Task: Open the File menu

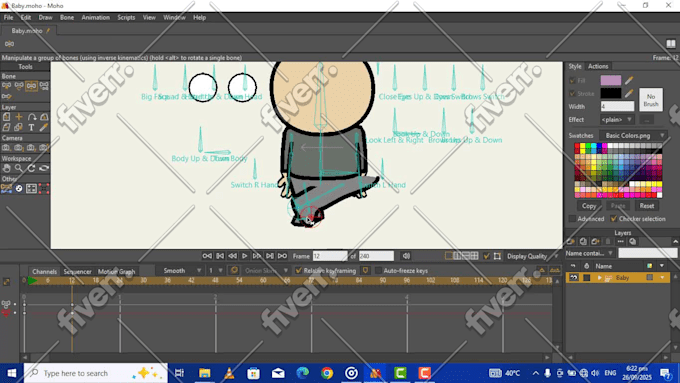Action: pos(8,17)
